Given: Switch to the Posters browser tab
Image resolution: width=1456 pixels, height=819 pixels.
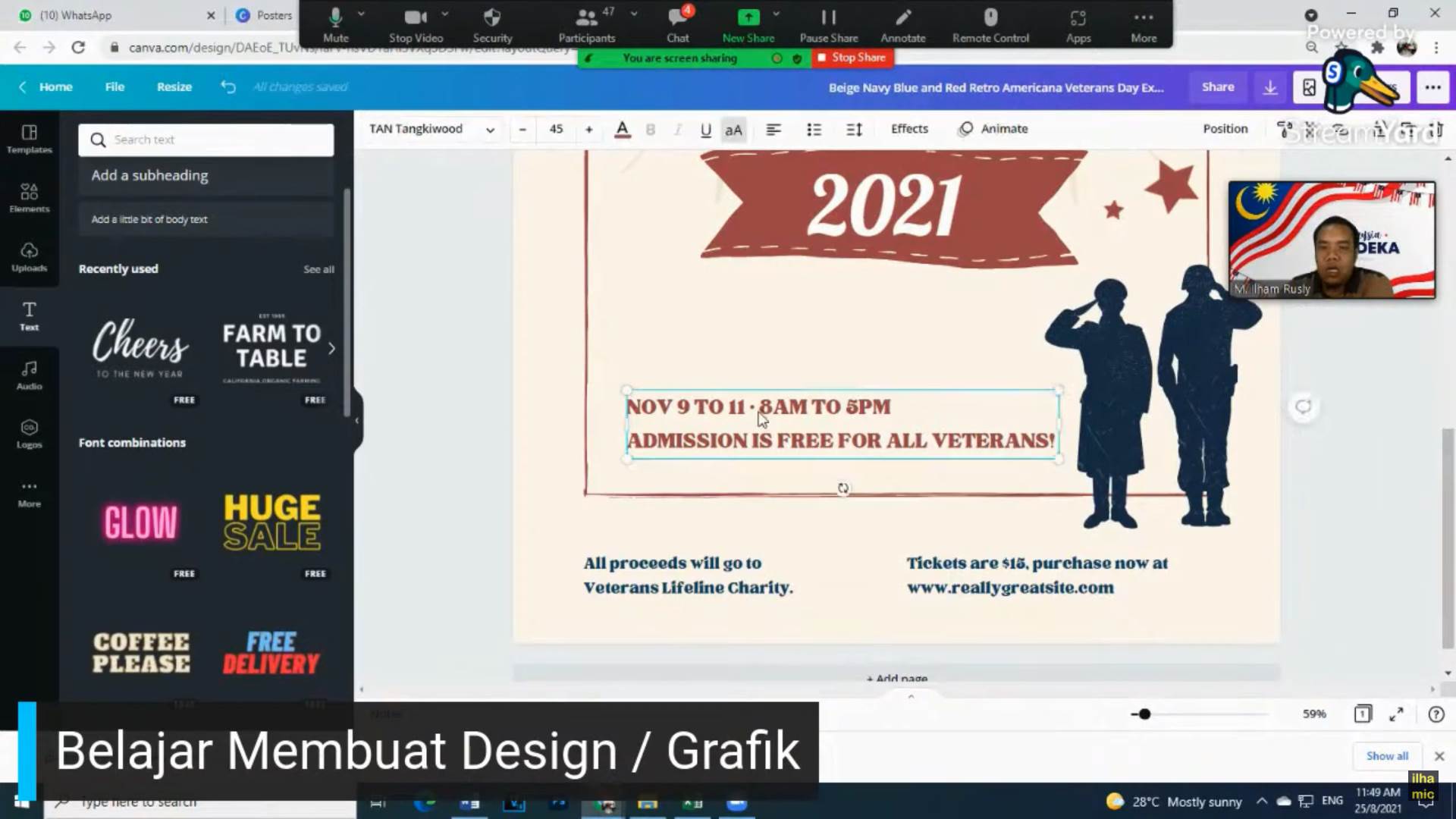Looking at the screenshot, I should pos(264,15).
